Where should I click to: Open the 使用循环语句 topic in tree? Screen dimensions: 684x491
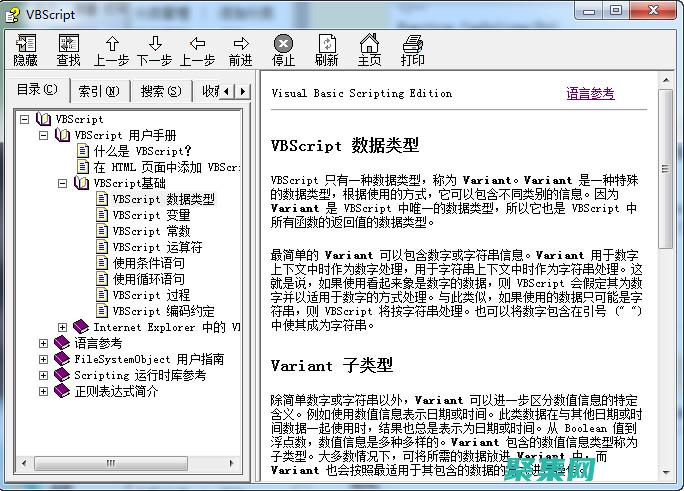[x=148, y=279]
